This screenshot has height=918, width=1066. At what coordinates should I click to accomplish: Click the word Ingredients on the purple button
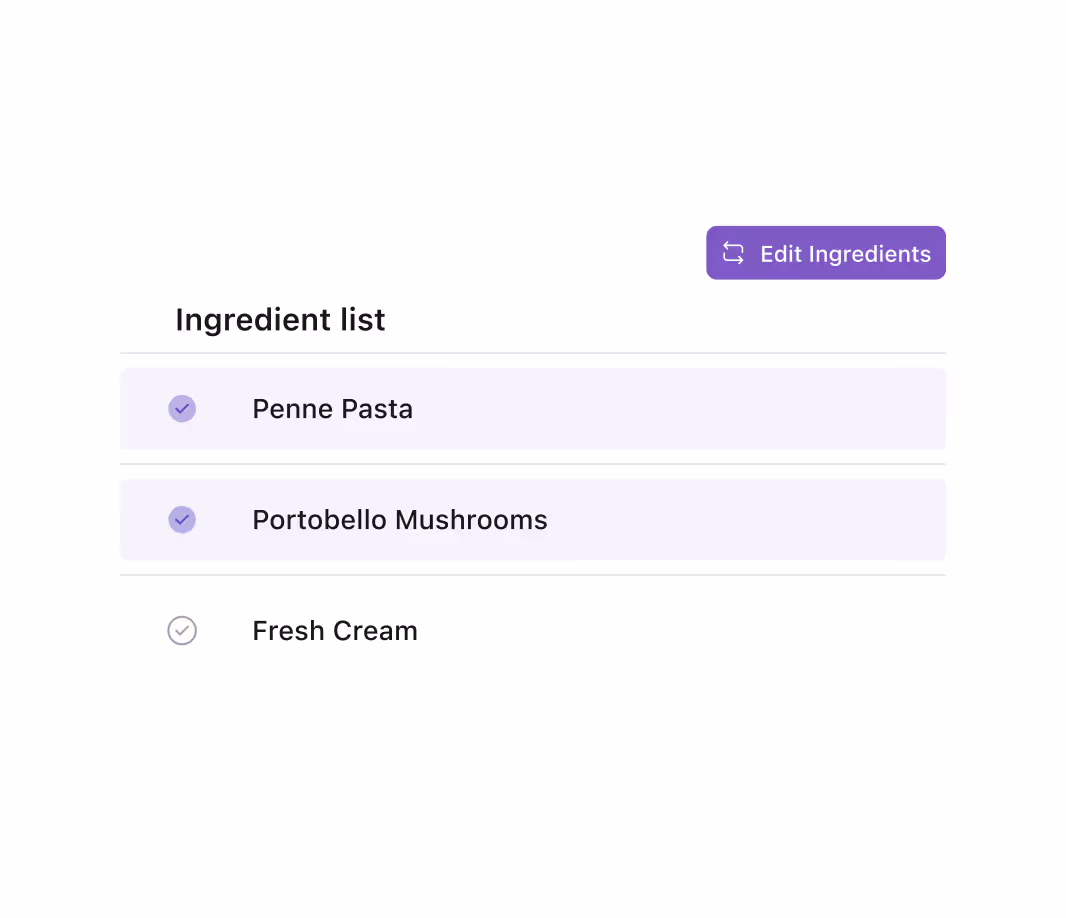click(x=870, y=254)
